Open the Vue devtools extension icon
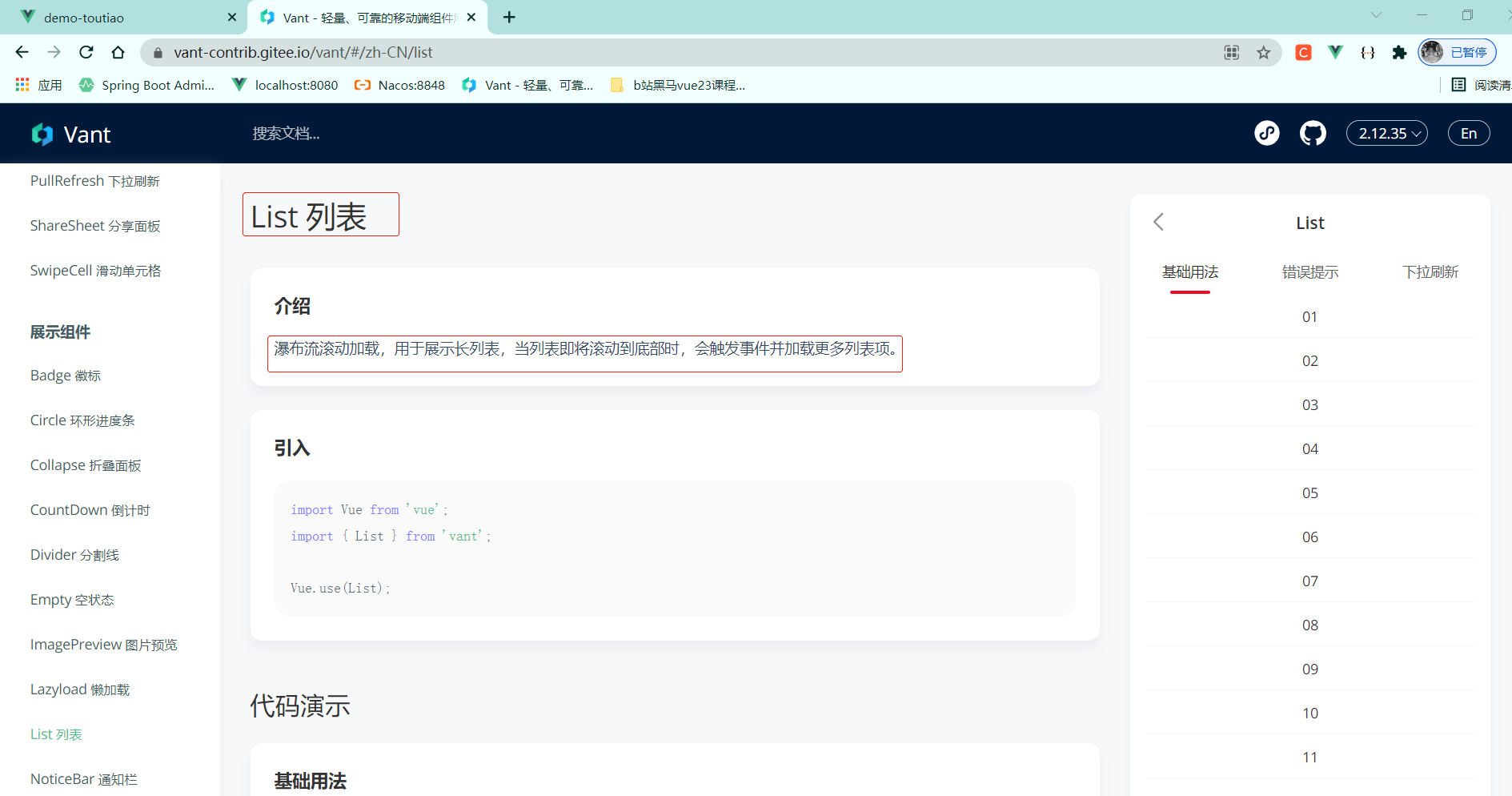The image size is (1512, 796). [1335, 53]
